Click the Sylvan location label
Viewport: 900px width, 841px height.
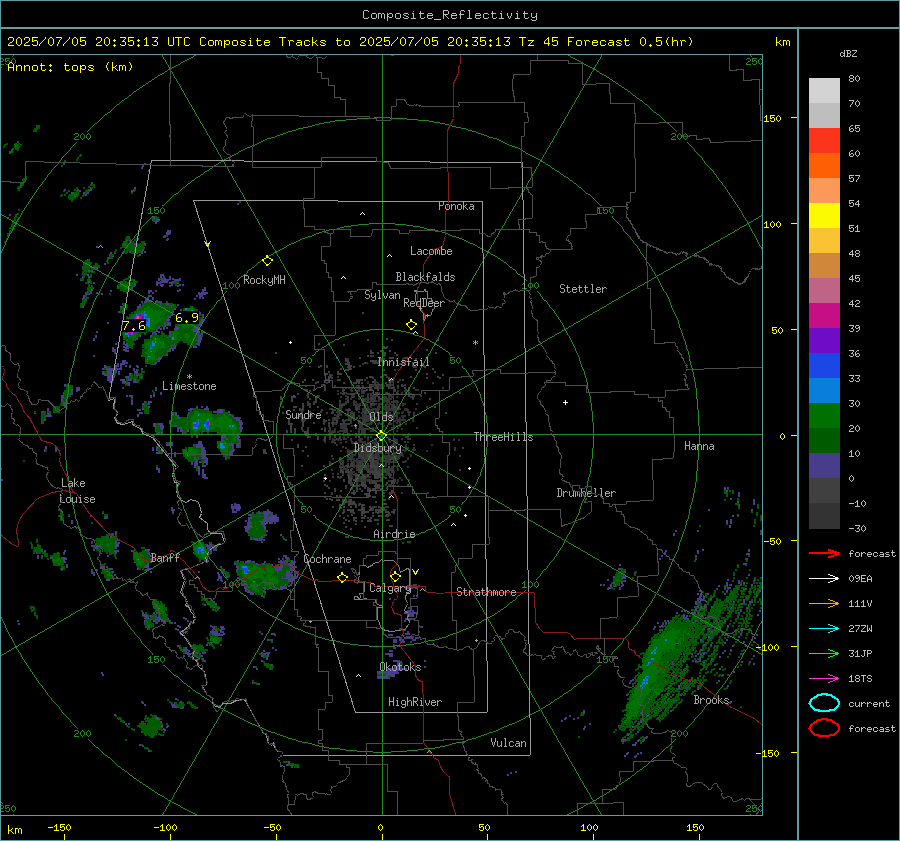(x=382, y=295)
